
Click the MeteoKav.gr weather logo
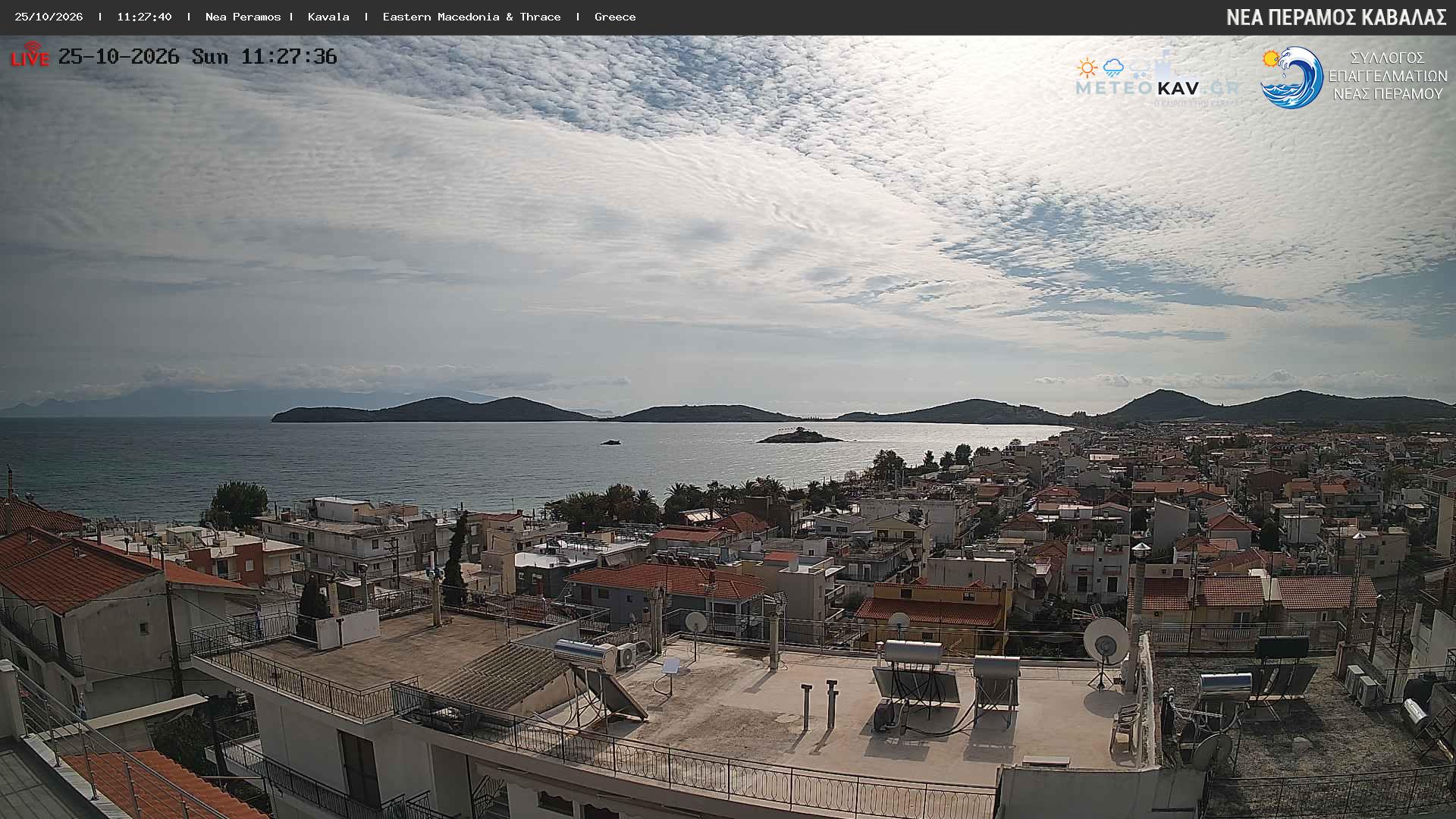1158,80
